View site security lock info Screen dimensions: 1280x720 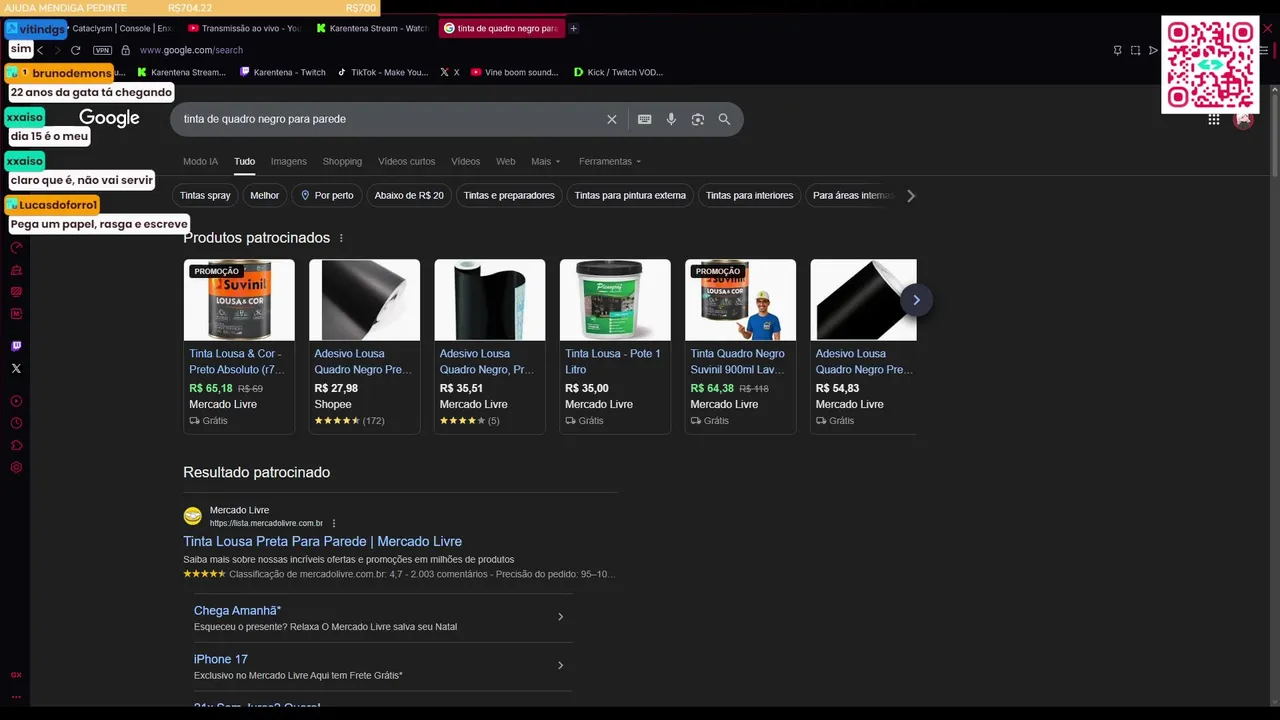point(125,50)
